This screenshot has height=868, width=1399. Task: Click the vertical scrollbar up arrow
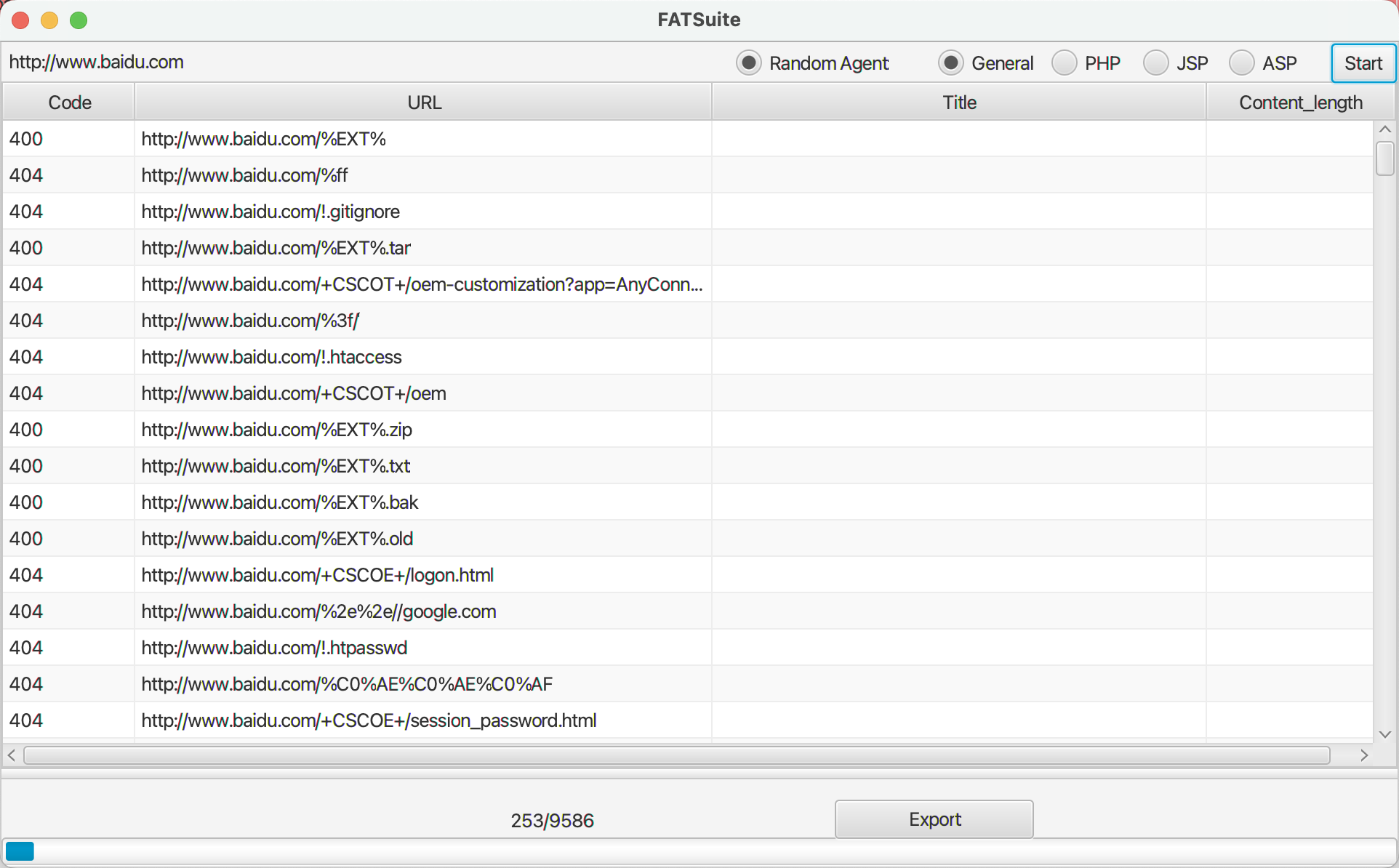pos(1384,129)
